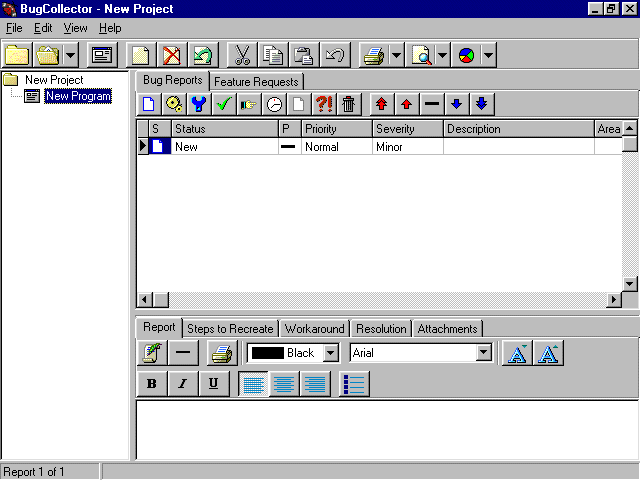Open the dropdown arrow beside the print icon
This screenshot has width=640, height=480.
pyautogui.click(x=396, y=55)
